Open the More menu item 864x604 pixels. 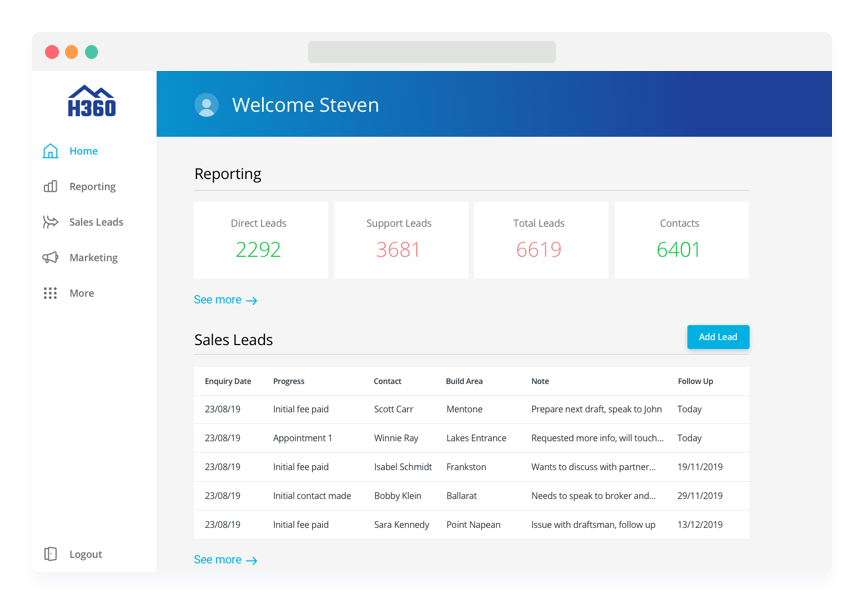[82, 293]
